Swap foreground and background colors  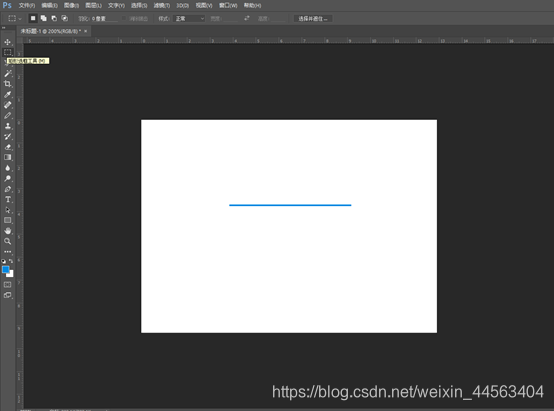click(11, 261)
